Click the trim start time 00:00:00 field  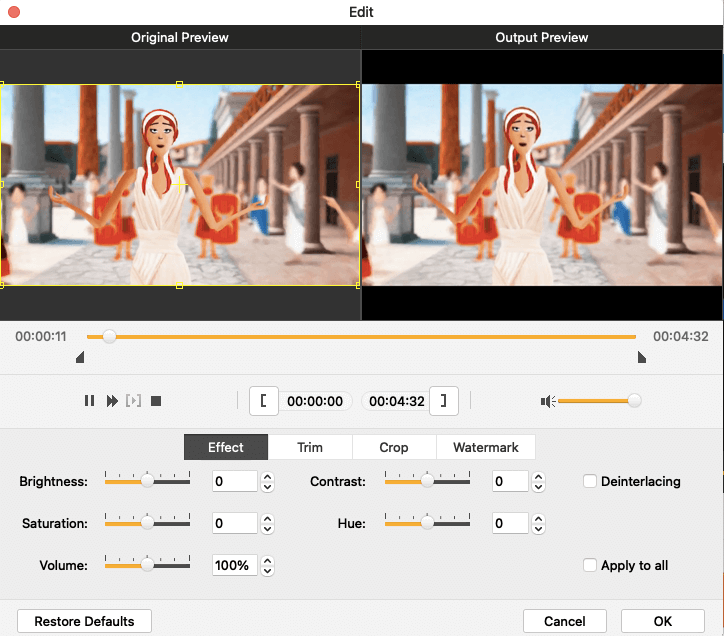point(315,401)
